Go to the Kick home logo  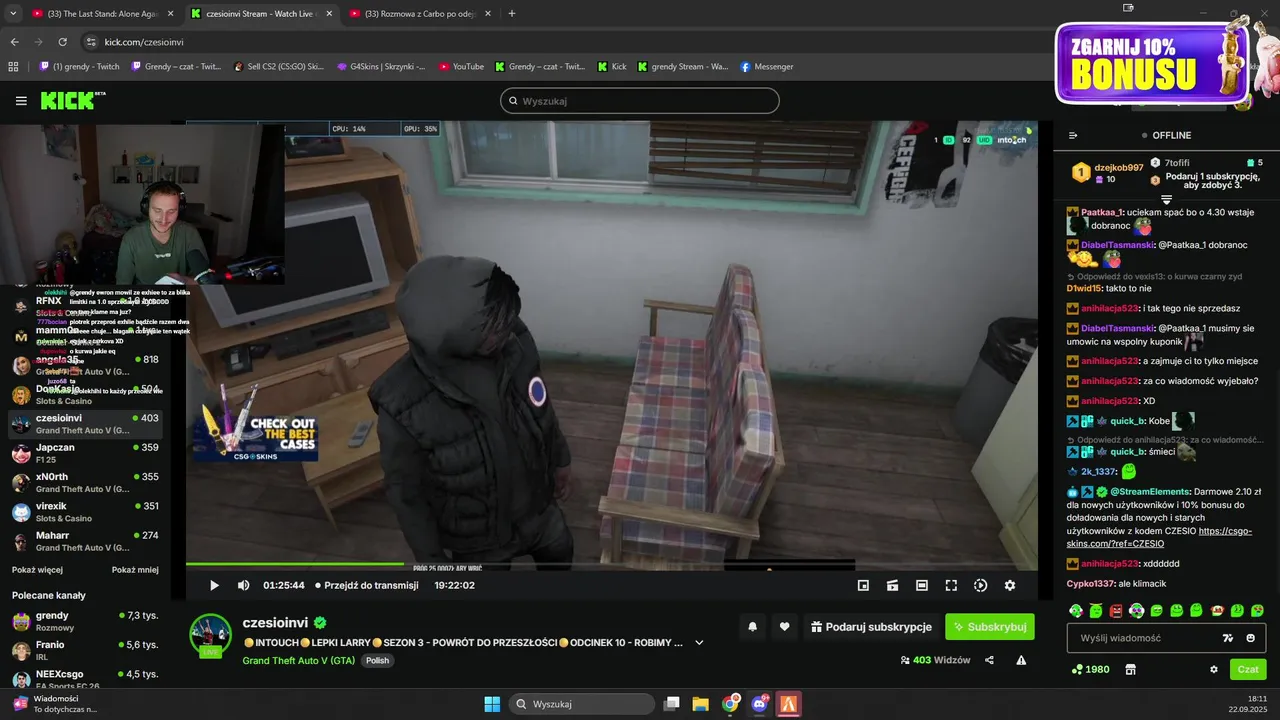(72, 100)
